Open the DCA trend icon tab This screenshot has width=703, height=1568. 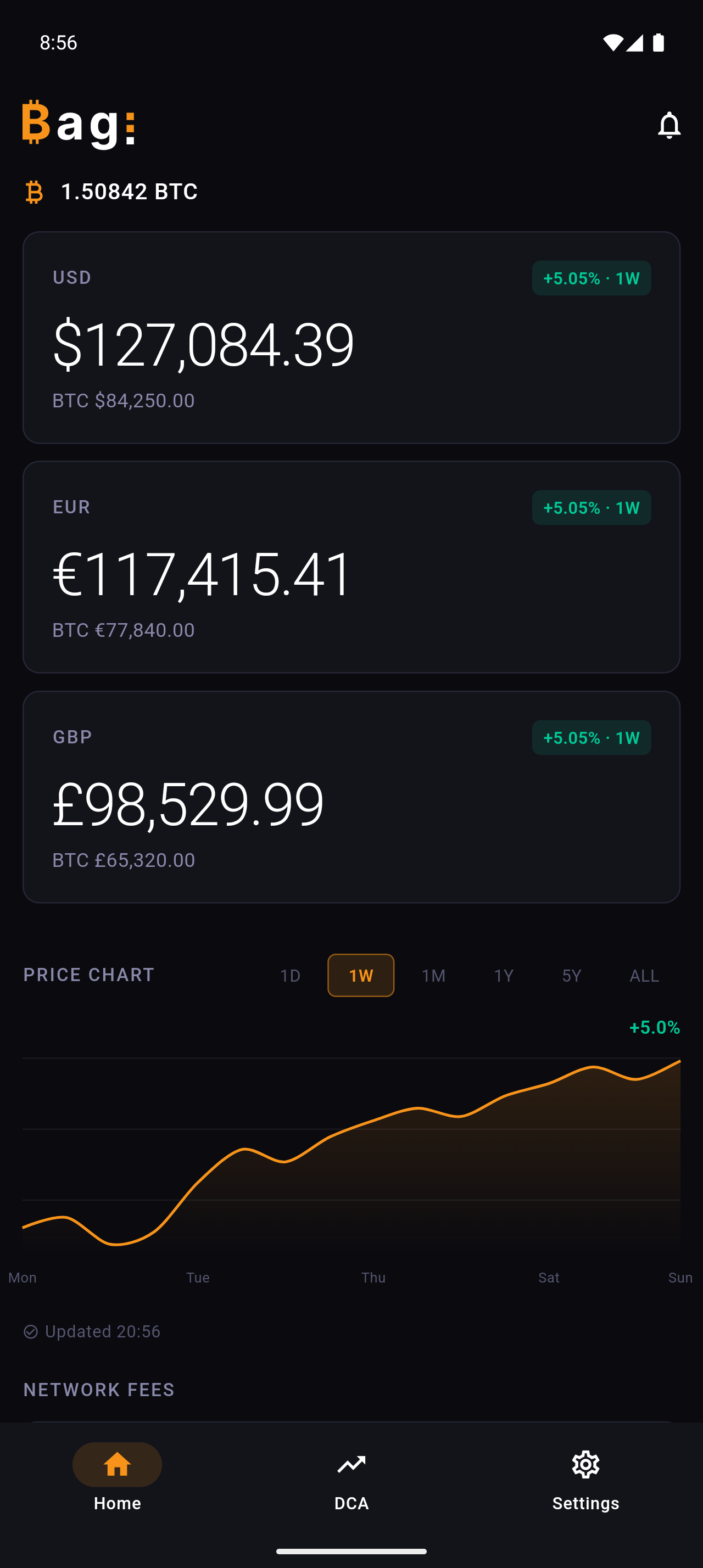point(351,1465)
